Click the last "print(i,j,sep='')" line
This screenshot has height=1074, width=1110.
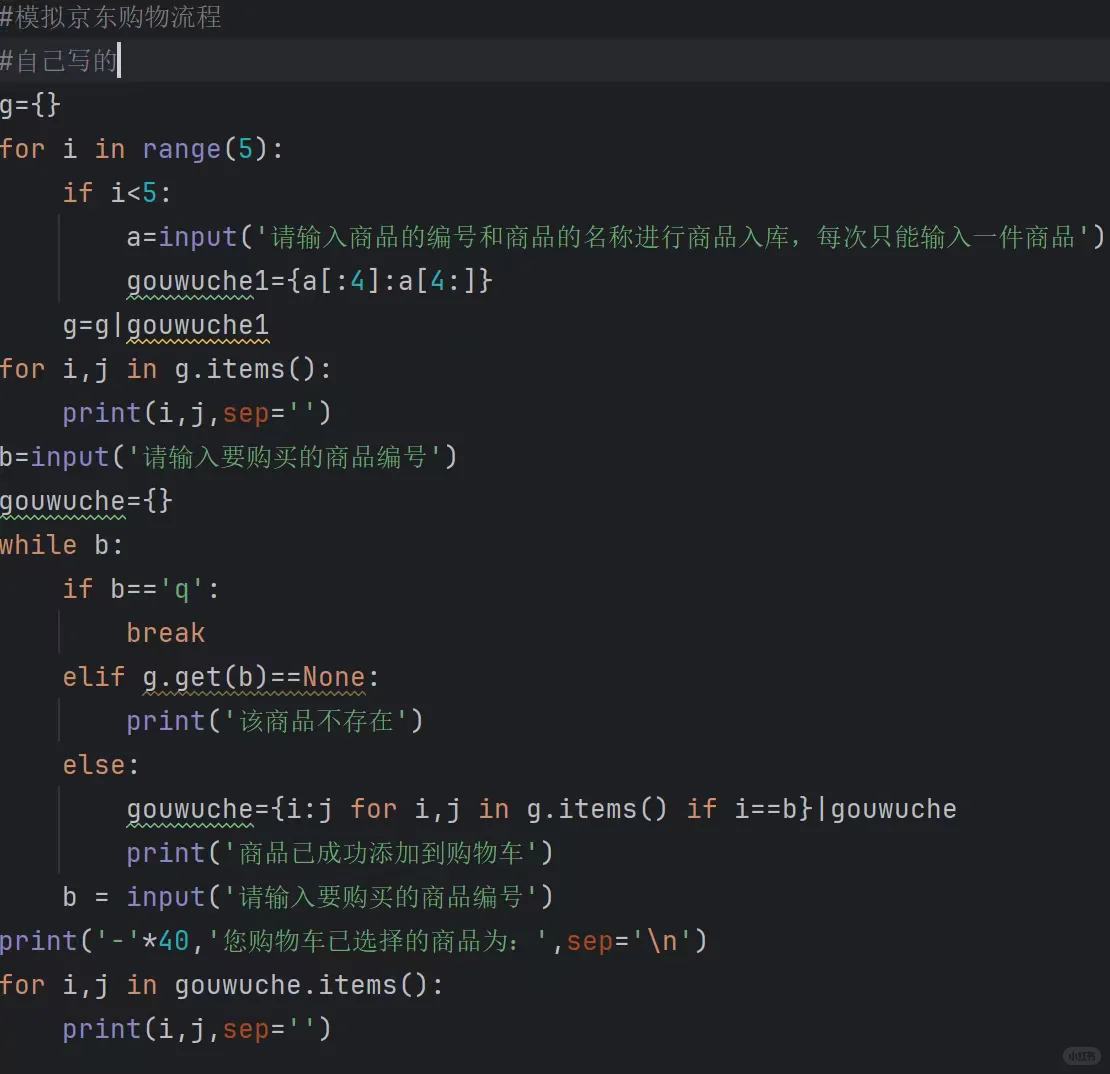(x=197, y=1029)
